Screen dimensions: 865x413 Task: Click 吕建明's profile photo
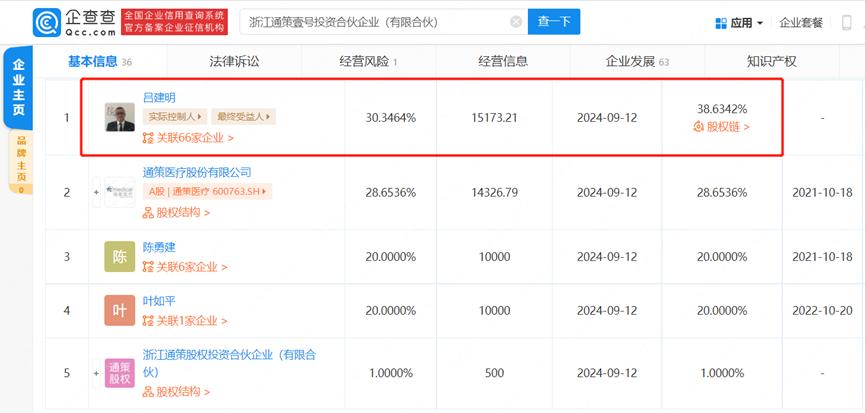119,117
